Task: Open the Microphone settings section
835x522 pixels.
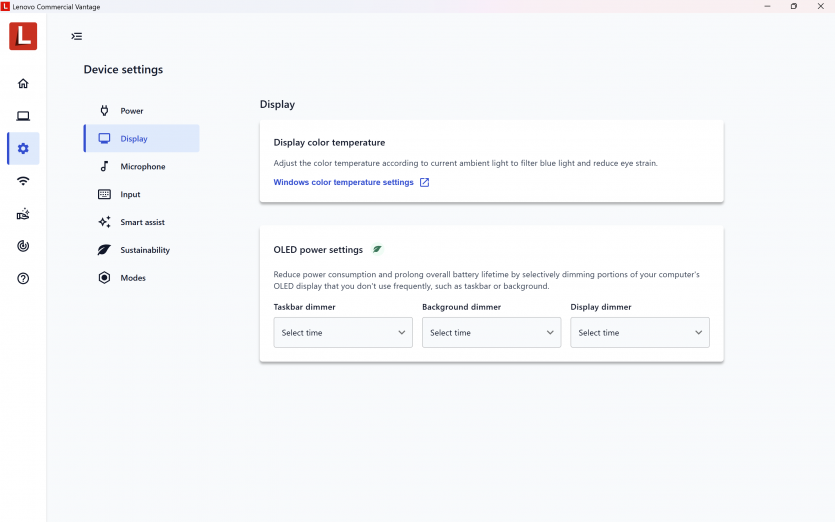Action: pos(142,167)
